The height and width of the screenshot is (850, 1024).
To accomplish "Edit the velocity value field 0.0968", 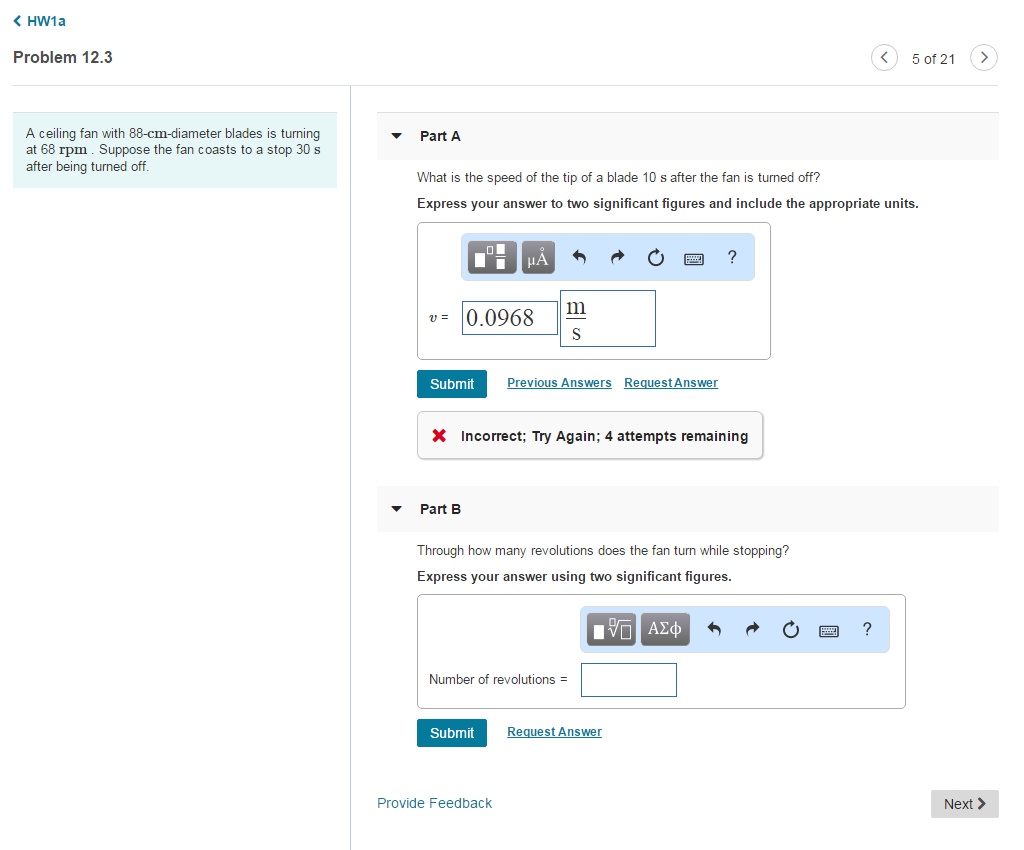I will pos(509,318).
